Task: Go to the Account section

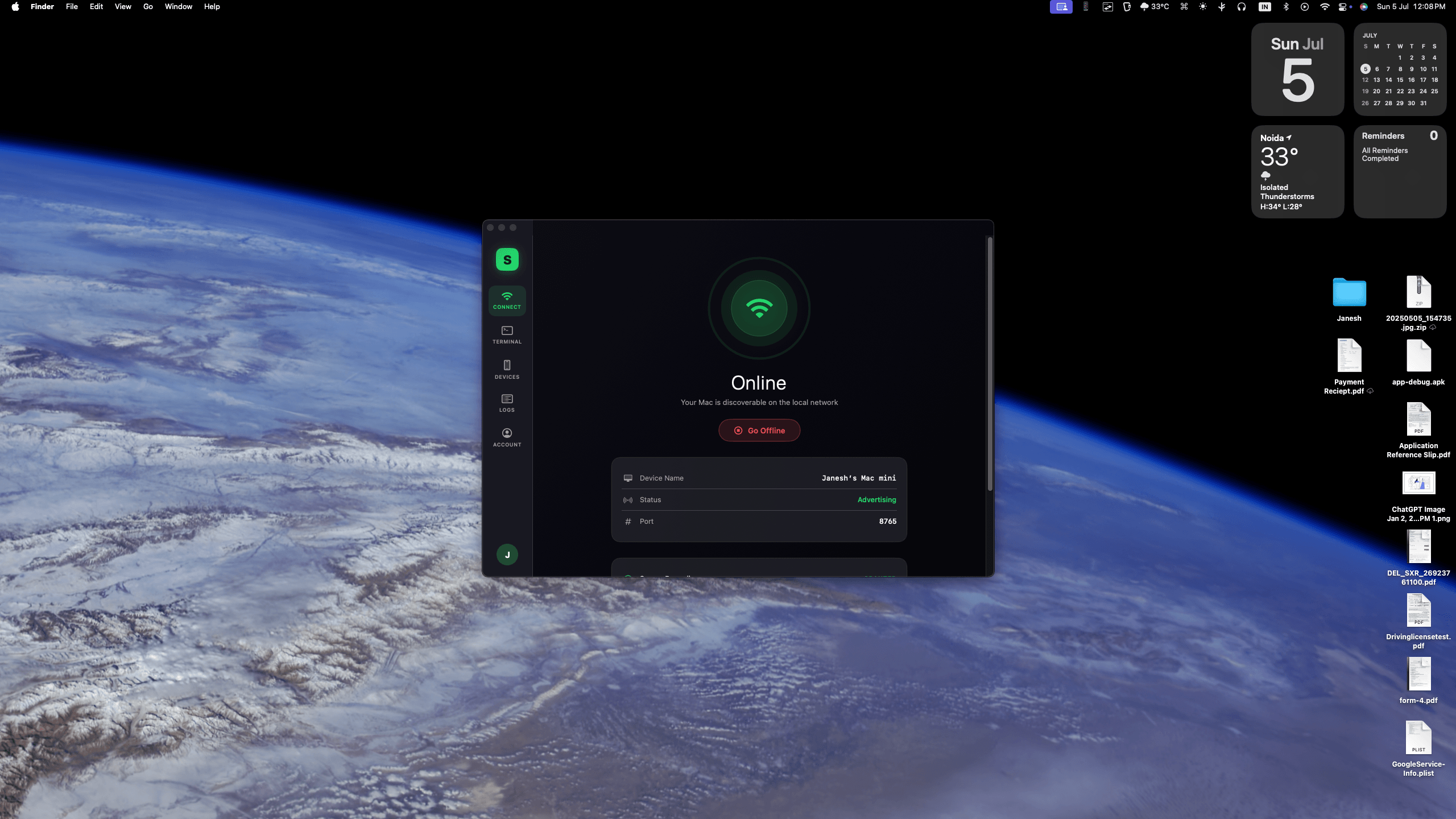Action: 507,438
